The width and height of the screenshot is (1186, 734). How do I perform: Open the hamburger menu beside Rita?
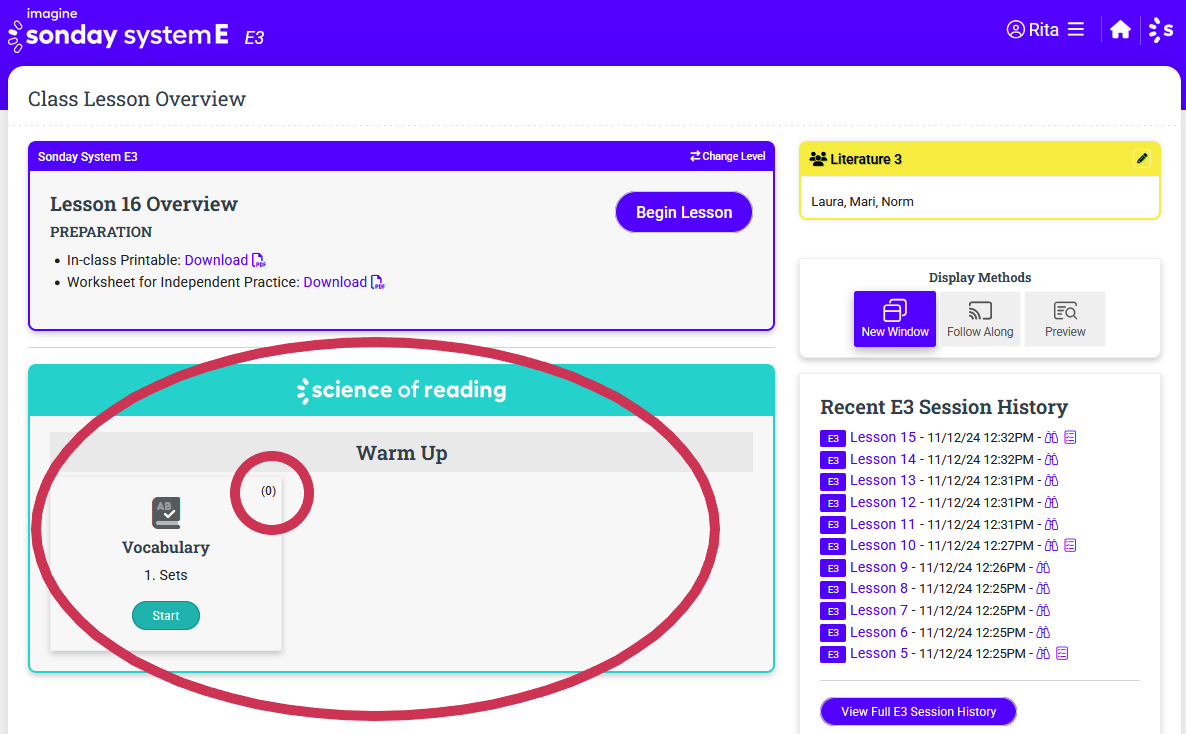pyautogui.click(x=1076, y=30)
